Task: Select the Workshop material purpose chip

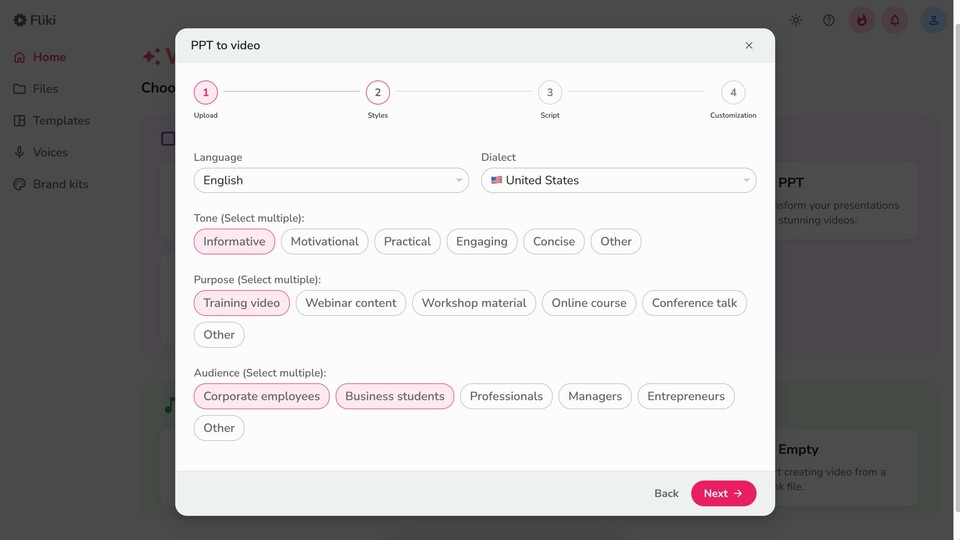Action: point(474,303)
